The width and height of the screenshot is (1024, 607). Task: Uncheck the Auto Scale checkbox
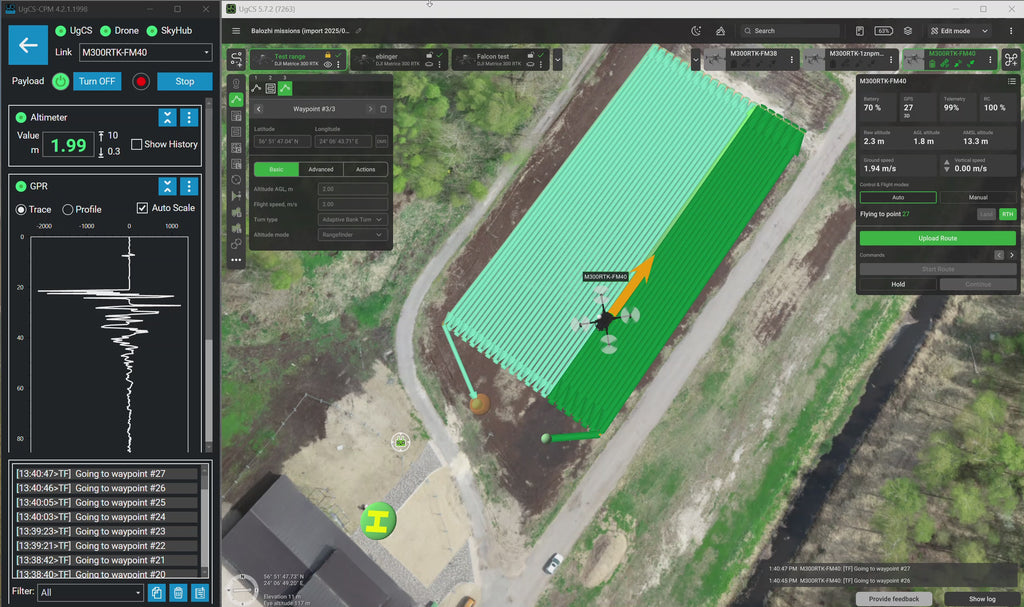[142, 208]
